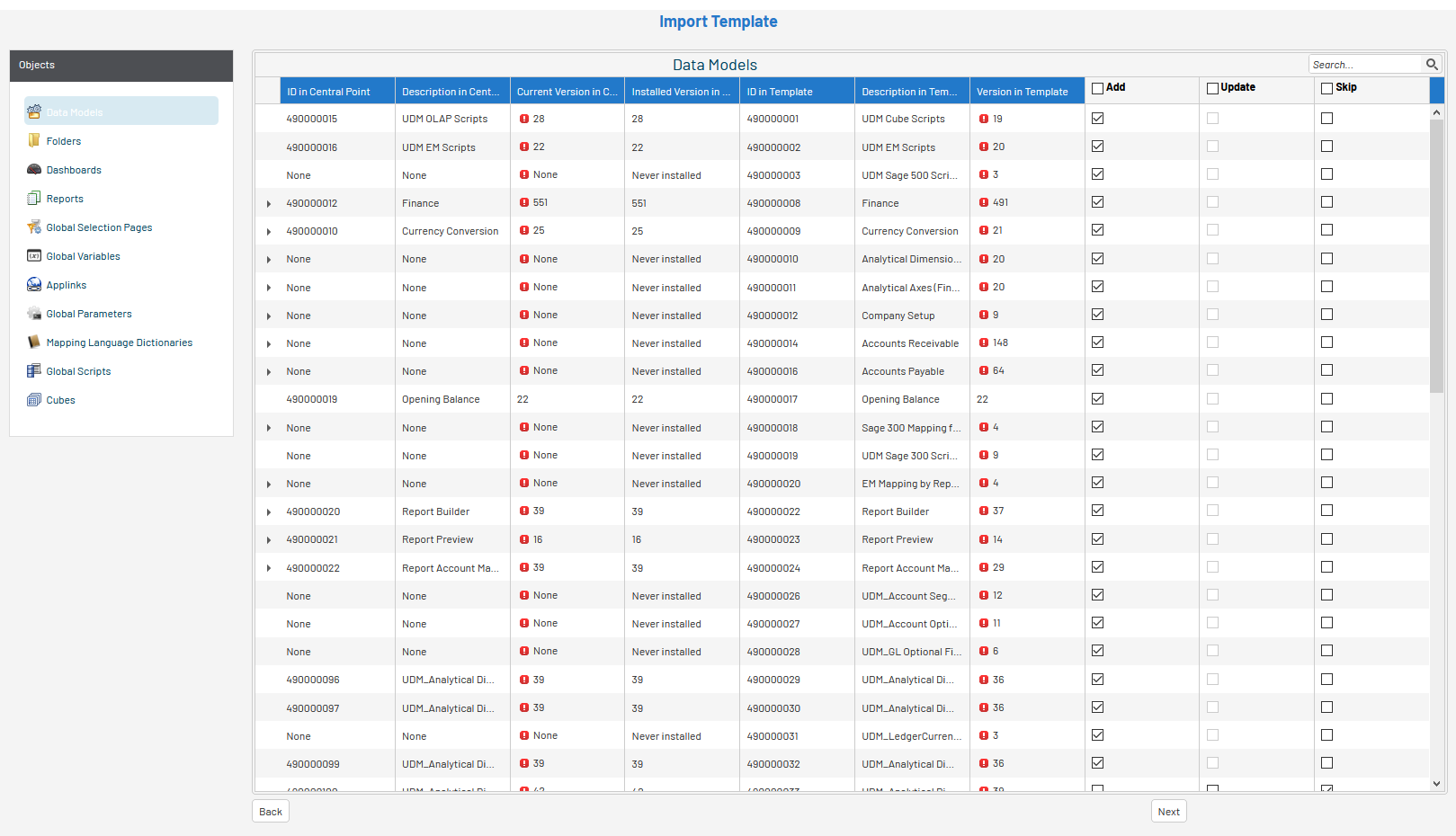Click the Applinks globe icon
Screen dimensions: 1456x836
34,285
